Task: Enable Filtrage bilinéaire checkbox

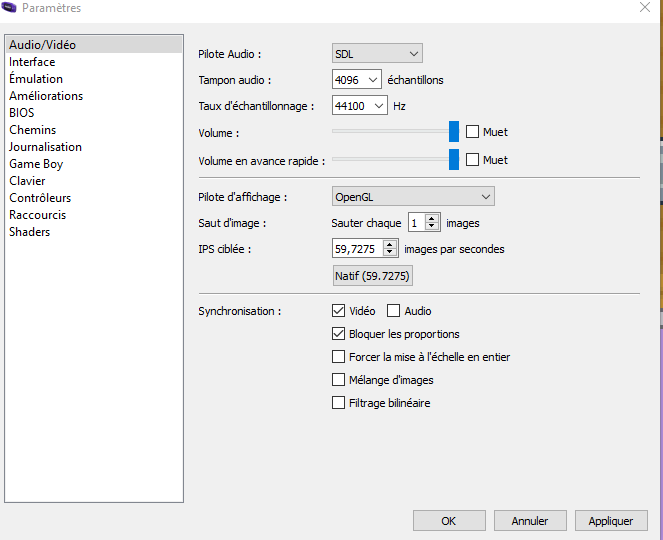Action: [x=338, y=403]
